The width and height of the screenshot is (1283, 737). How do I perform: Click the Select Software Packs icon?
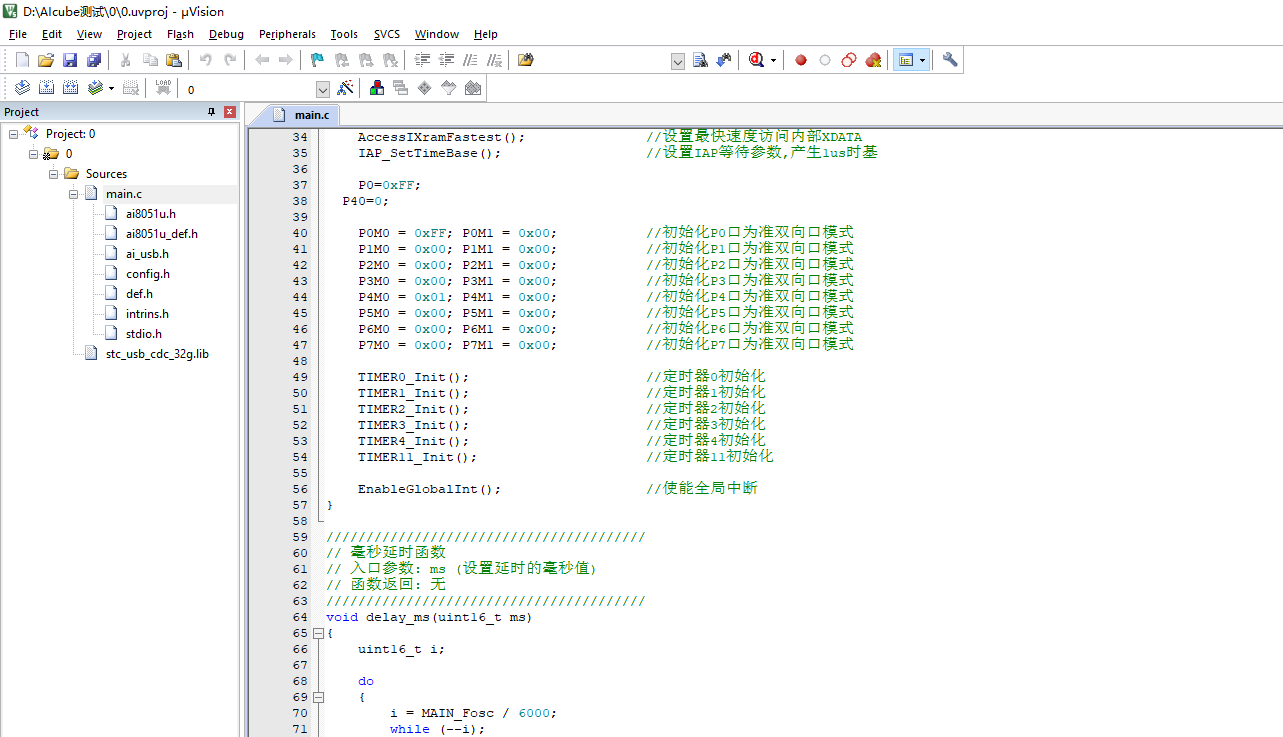pos(449,88)
